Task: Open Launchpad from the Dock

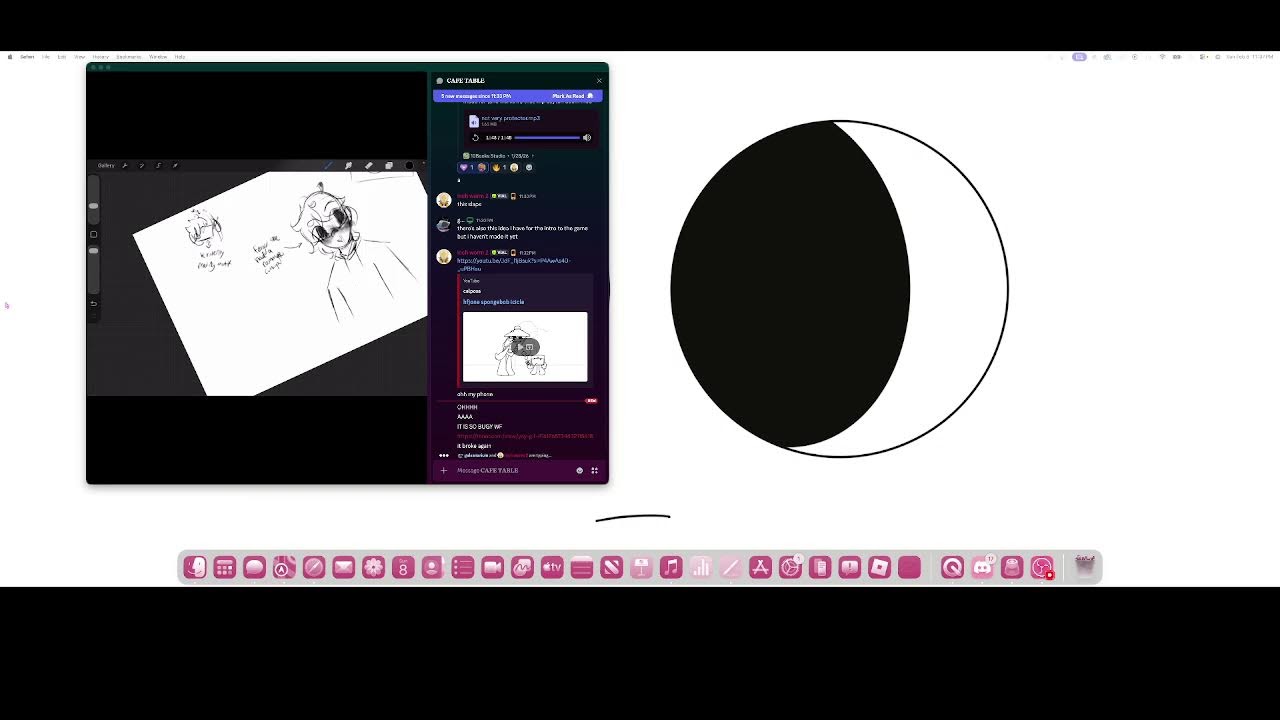Action: pos(224,568)
